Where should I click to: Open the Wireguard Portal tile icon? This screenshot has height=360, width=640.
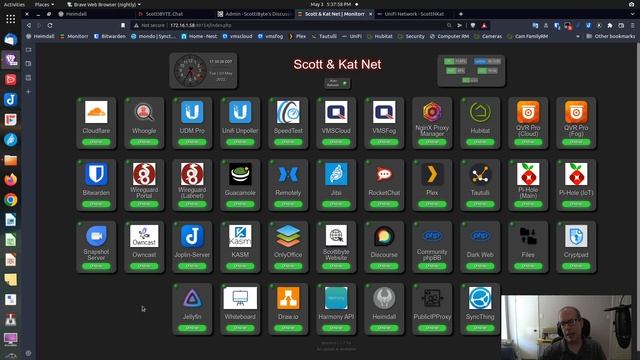tap(144, 174)
